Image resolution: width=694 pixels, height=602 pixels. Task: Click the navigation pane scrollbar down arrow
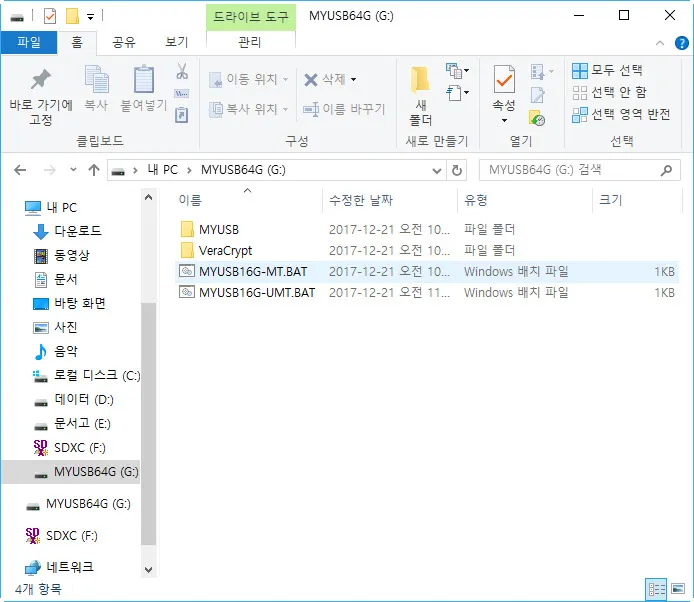(x=149, y=570)
